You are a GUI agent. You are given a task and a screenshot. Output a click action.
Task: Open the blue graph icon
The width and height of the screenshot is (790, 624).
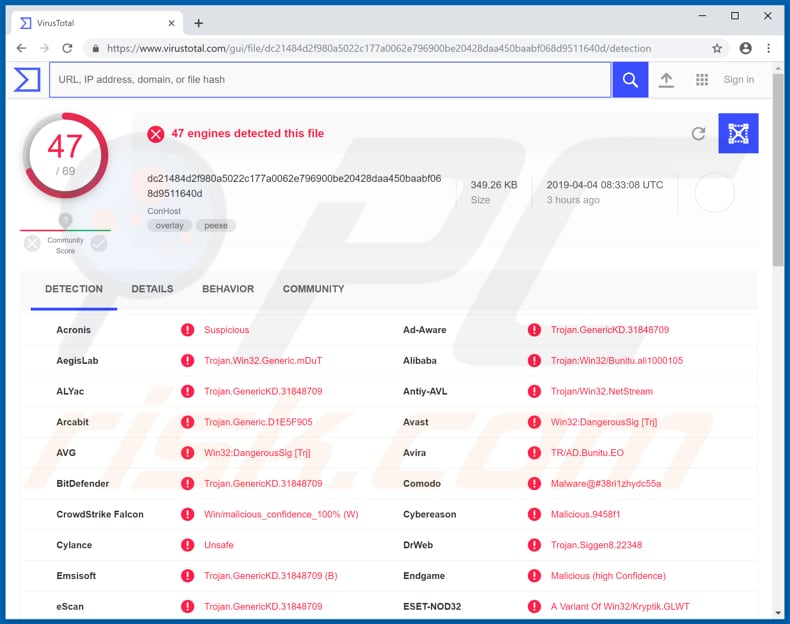tap(738, 133)
